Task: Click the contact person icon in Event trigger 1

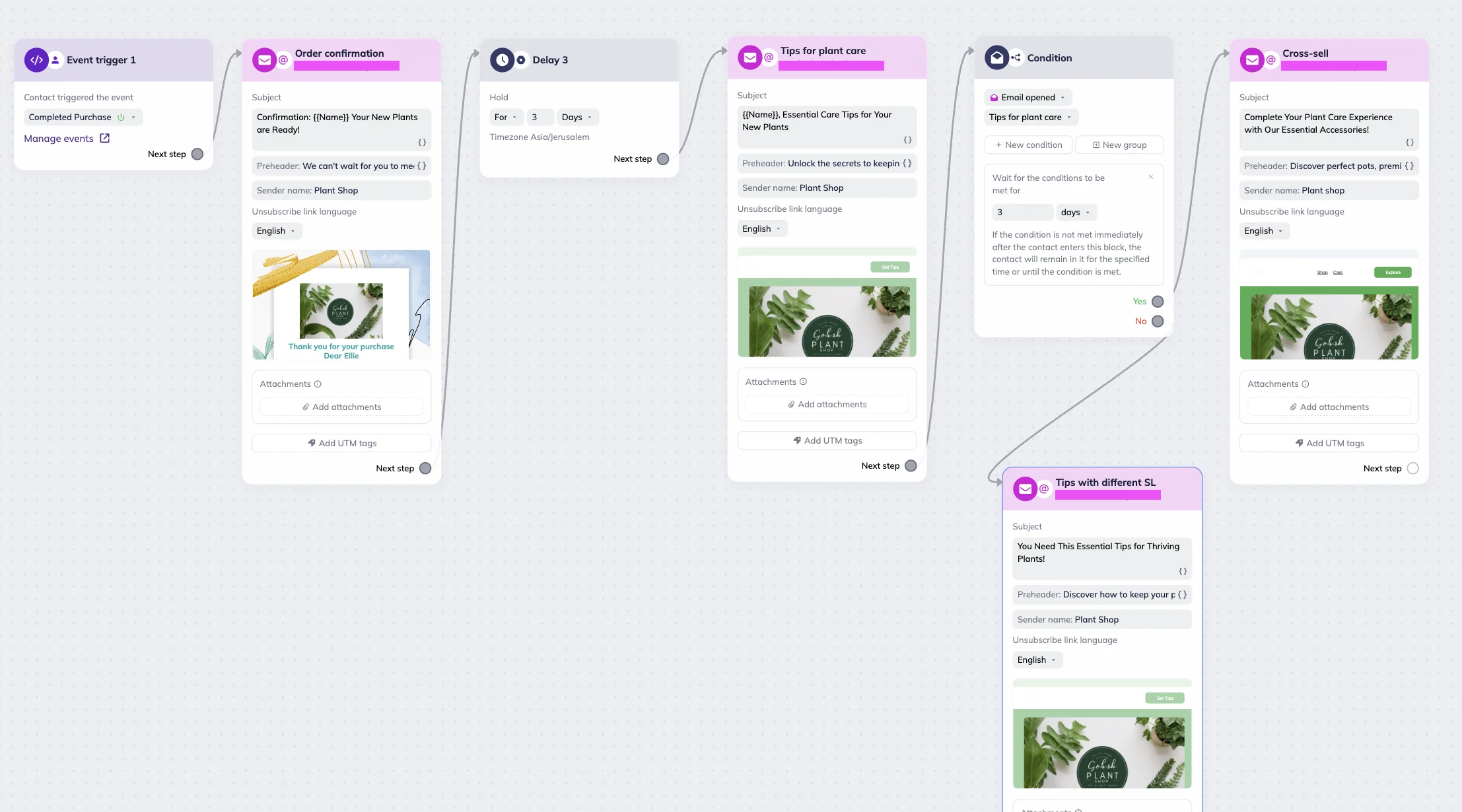Action: tap(55, 60)
